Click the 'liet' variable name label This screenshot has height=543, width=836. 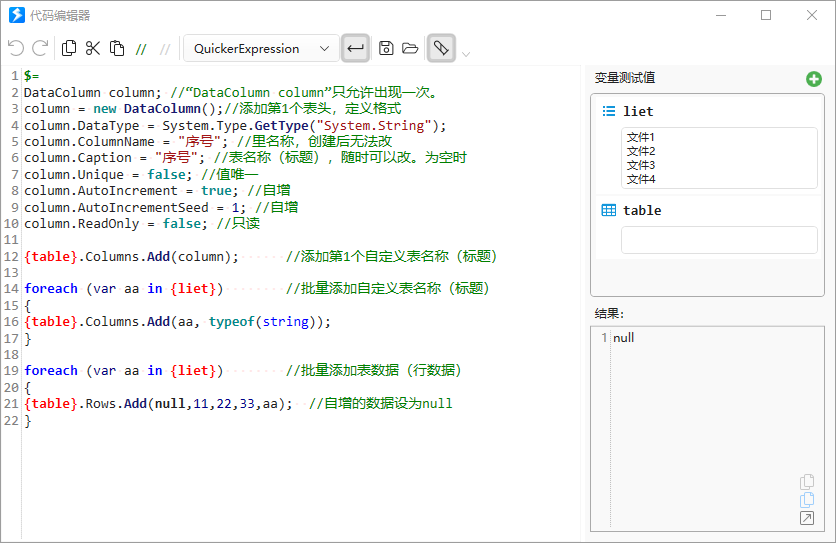638,111
